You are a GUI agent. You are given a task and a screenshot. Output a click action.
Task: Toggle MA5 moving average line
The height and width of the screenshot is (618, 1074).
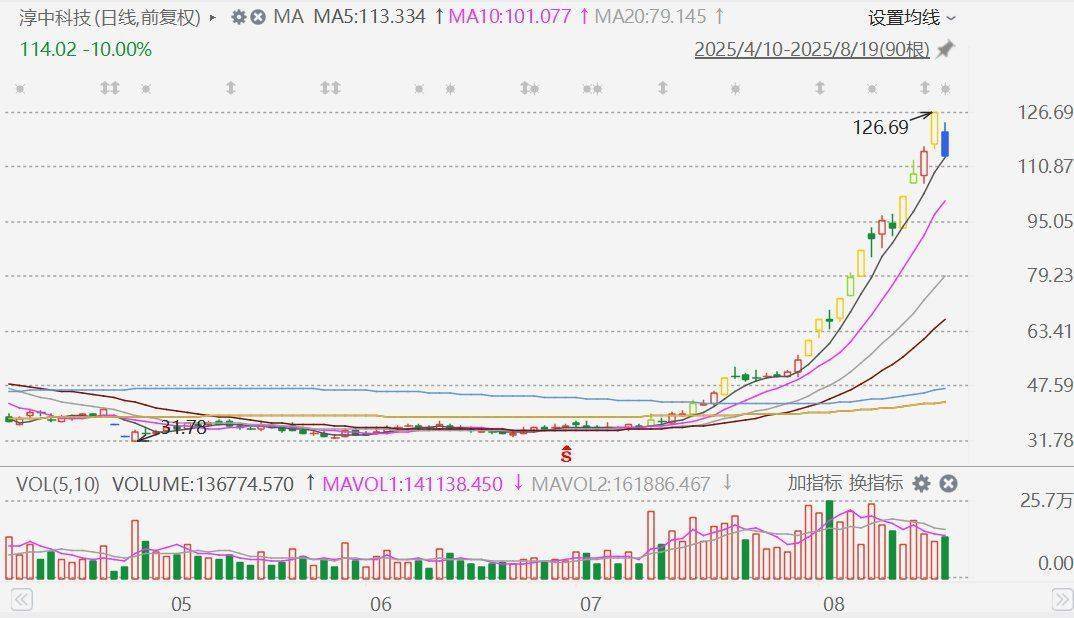[x=369, y=17]
